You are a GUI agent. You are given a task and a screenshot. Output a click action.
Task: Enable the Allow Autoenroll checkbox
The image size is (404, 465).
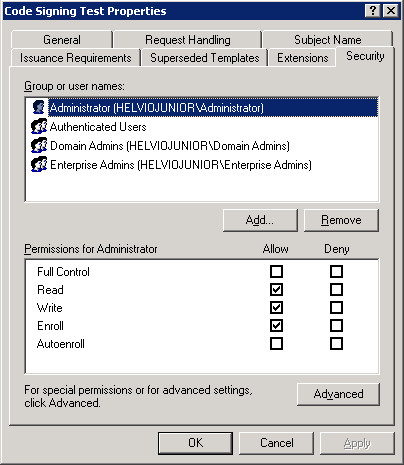(x=276, y=344)
